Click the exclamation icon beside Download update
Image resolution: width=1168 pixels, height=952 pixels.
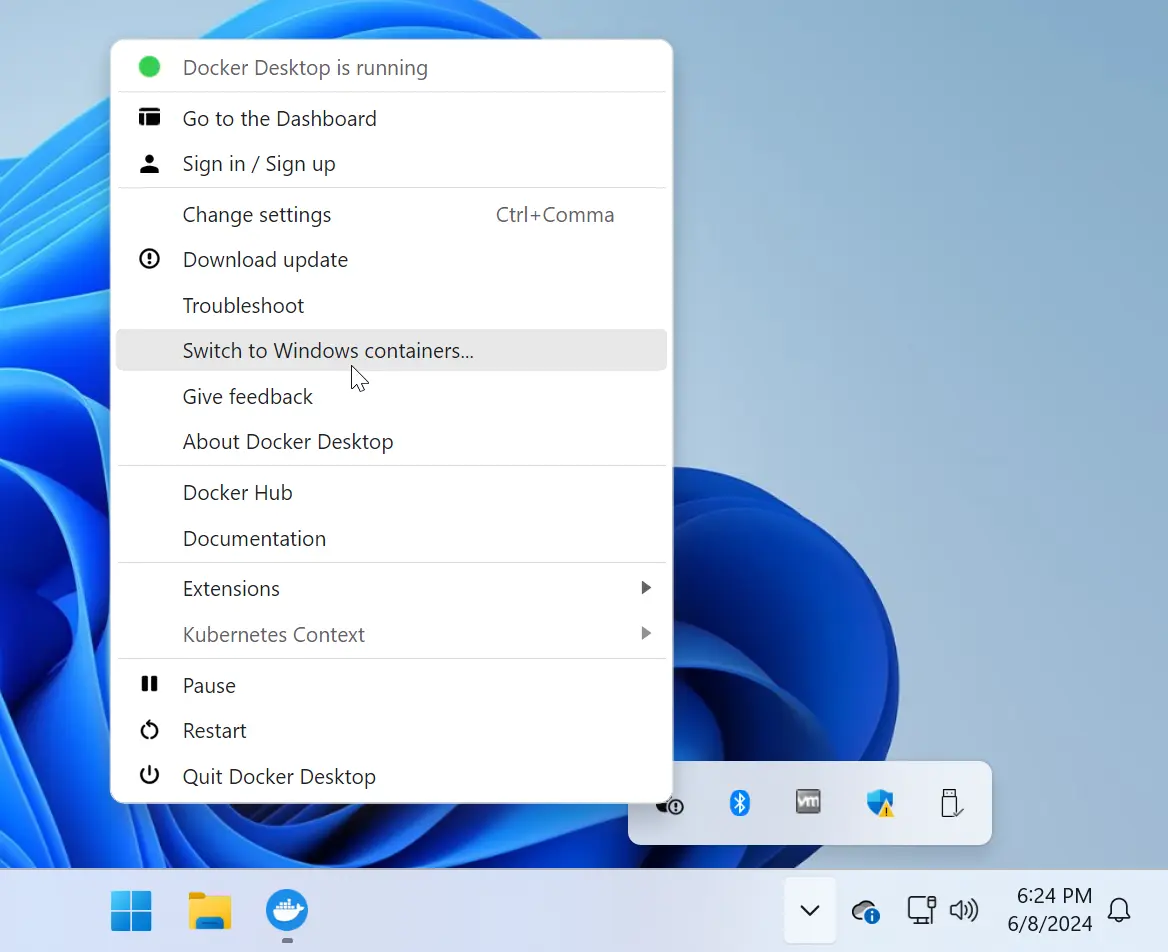click(149, 258)
